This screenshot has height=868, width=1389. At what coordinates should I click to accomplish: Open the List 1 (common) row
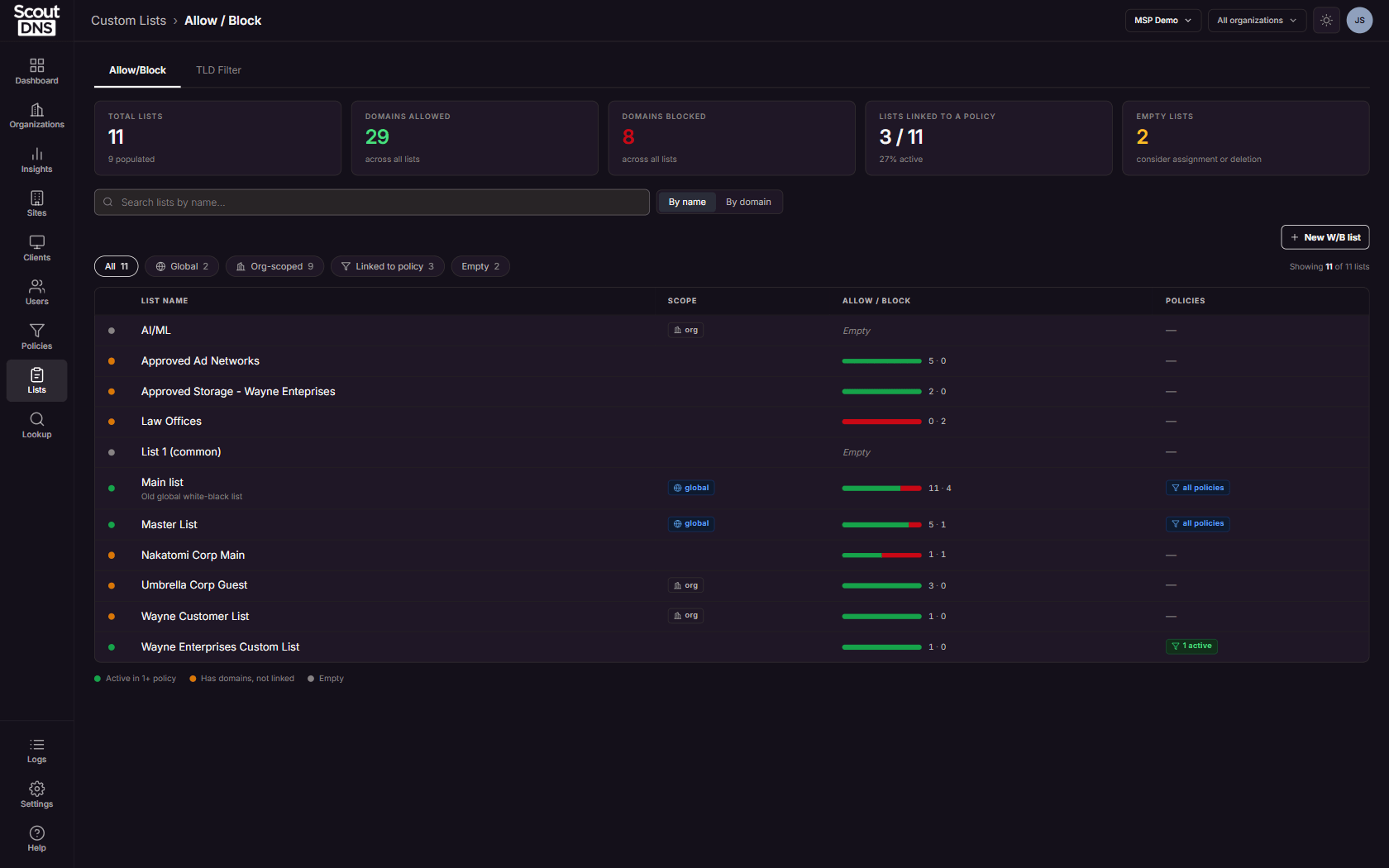(732, 452)
